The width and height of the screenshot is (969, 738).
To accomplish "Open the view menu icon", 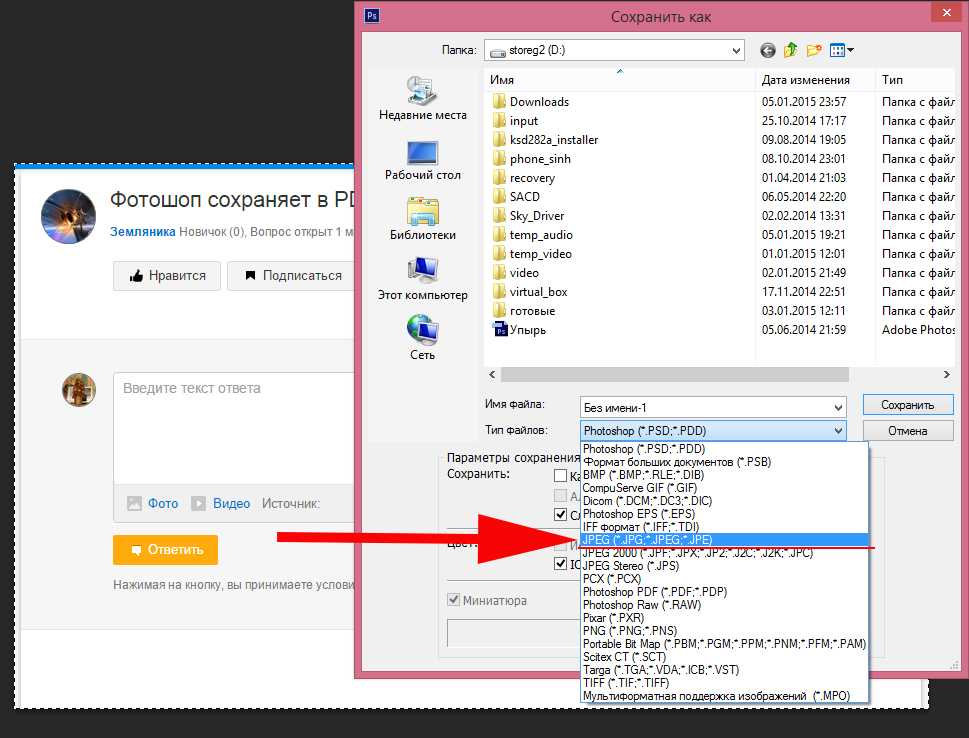I will pyautogui.click(x=841, y=50).
